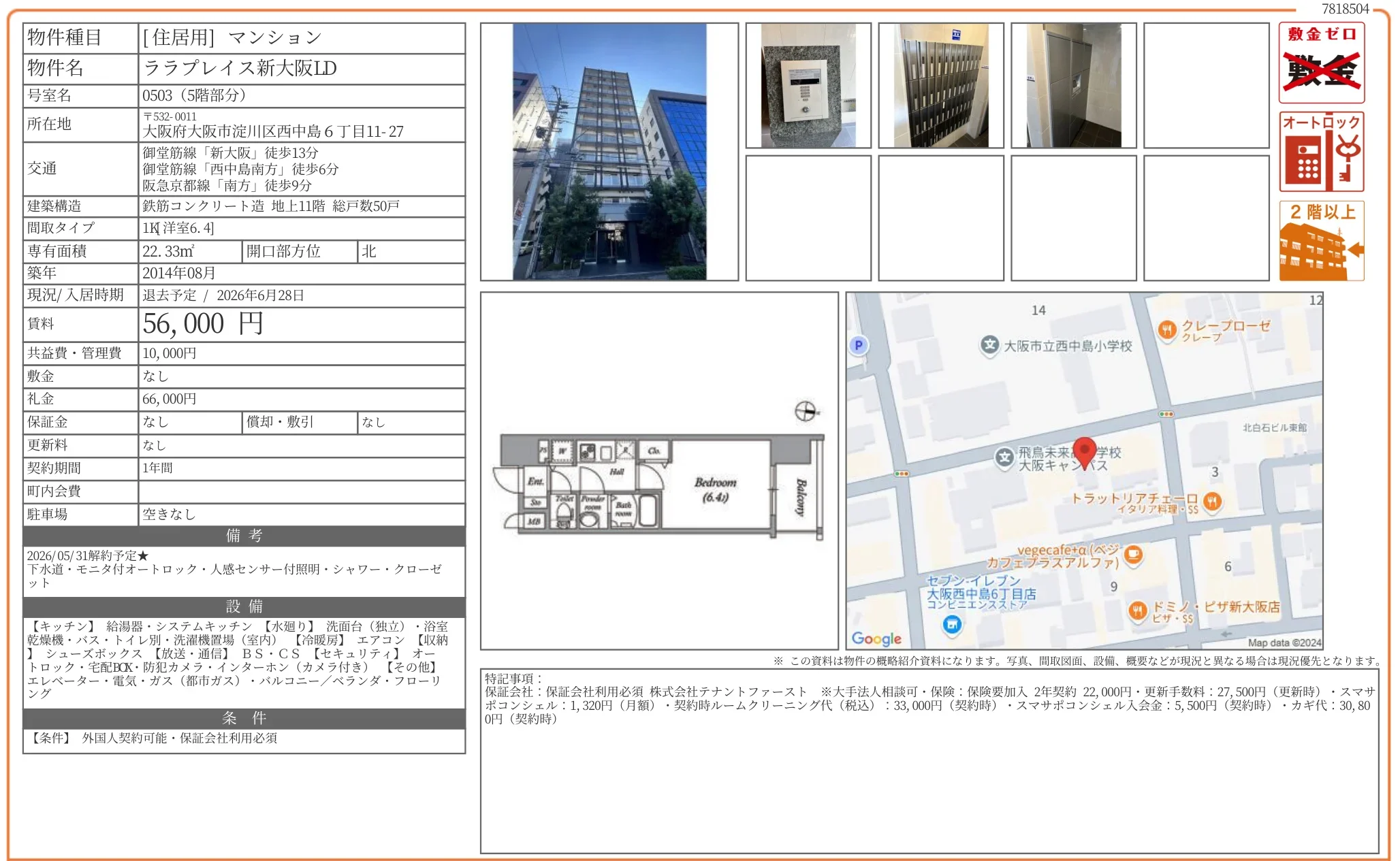Click the 賃料 56,000円 rent field
The width and height of the screenshot is (1400, 861).
coord(202,324)
